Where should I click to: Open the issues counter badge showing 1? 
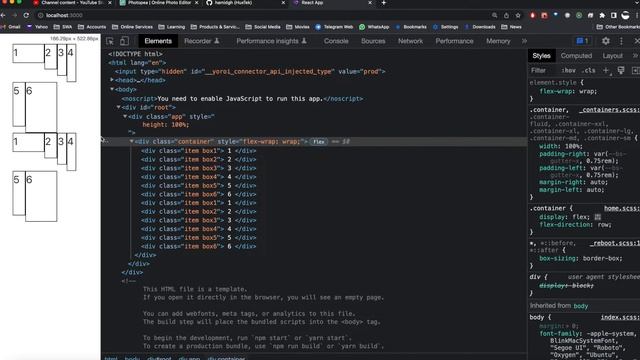click(582, 41)
